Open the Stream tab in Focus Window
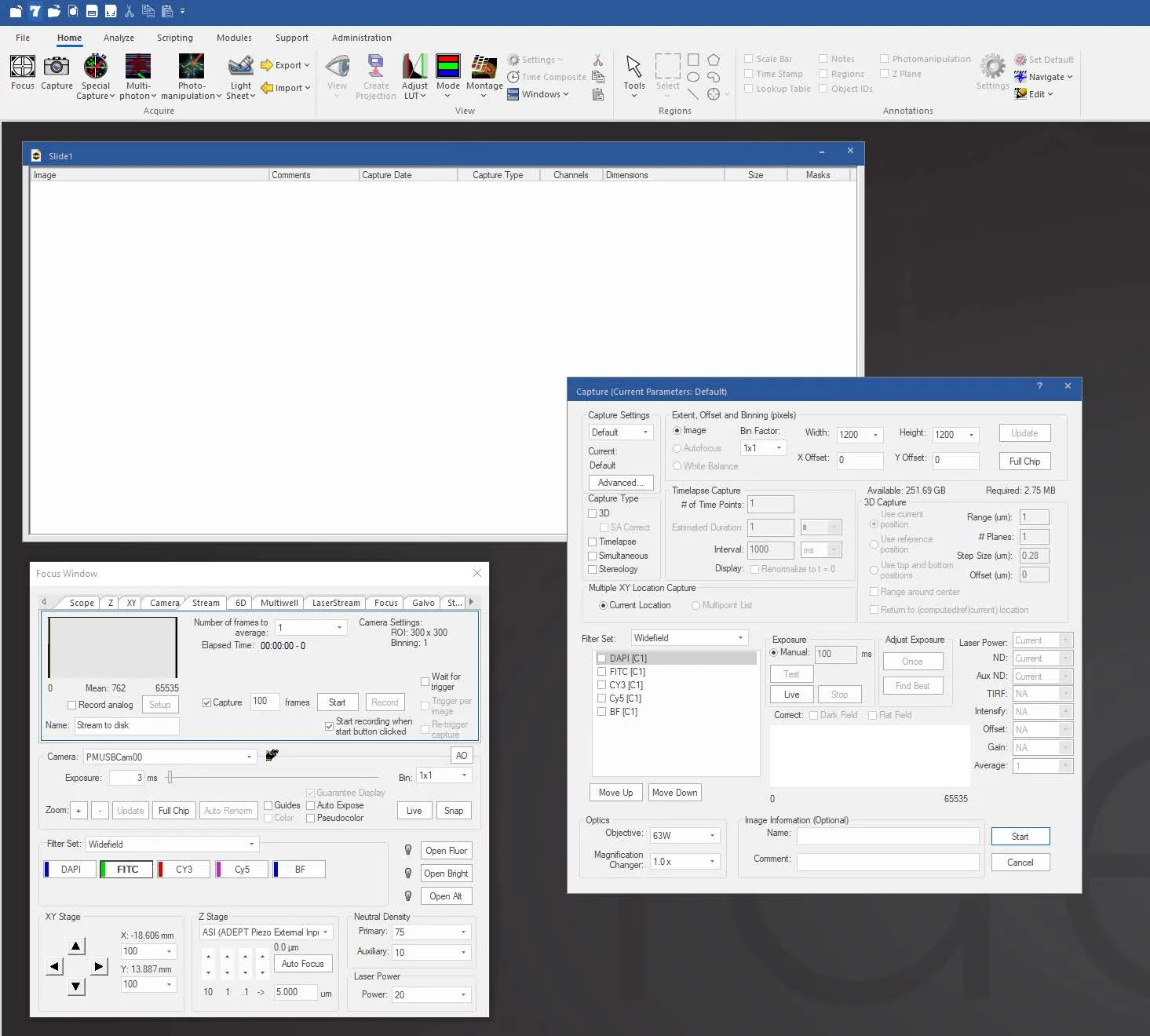Viewport: 1150px width, 1036px height. 206,603
